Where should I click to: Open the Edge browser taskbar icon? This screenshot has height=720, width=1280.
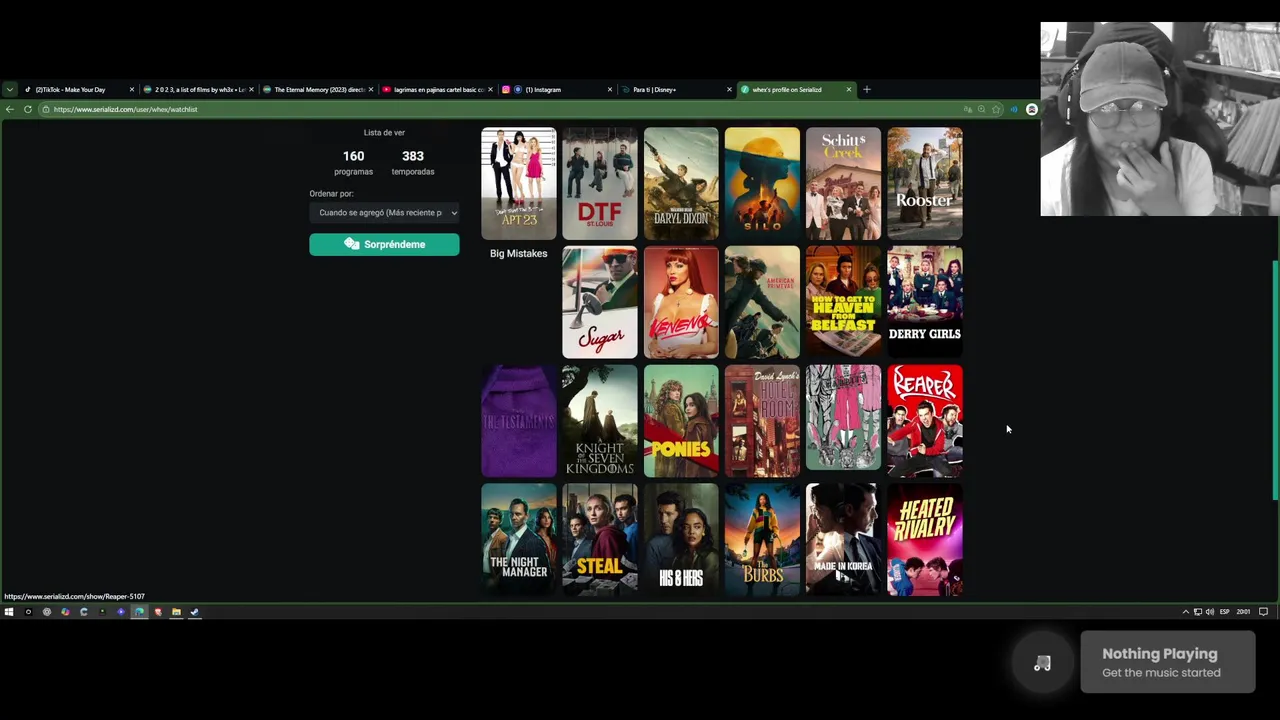(139, 612)
